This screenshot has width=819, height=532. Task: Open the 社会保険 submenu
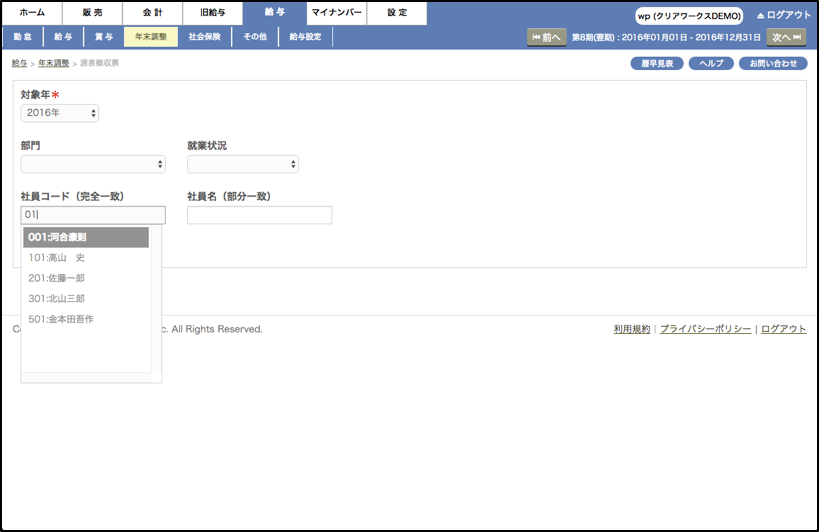(x=205, y=37)
